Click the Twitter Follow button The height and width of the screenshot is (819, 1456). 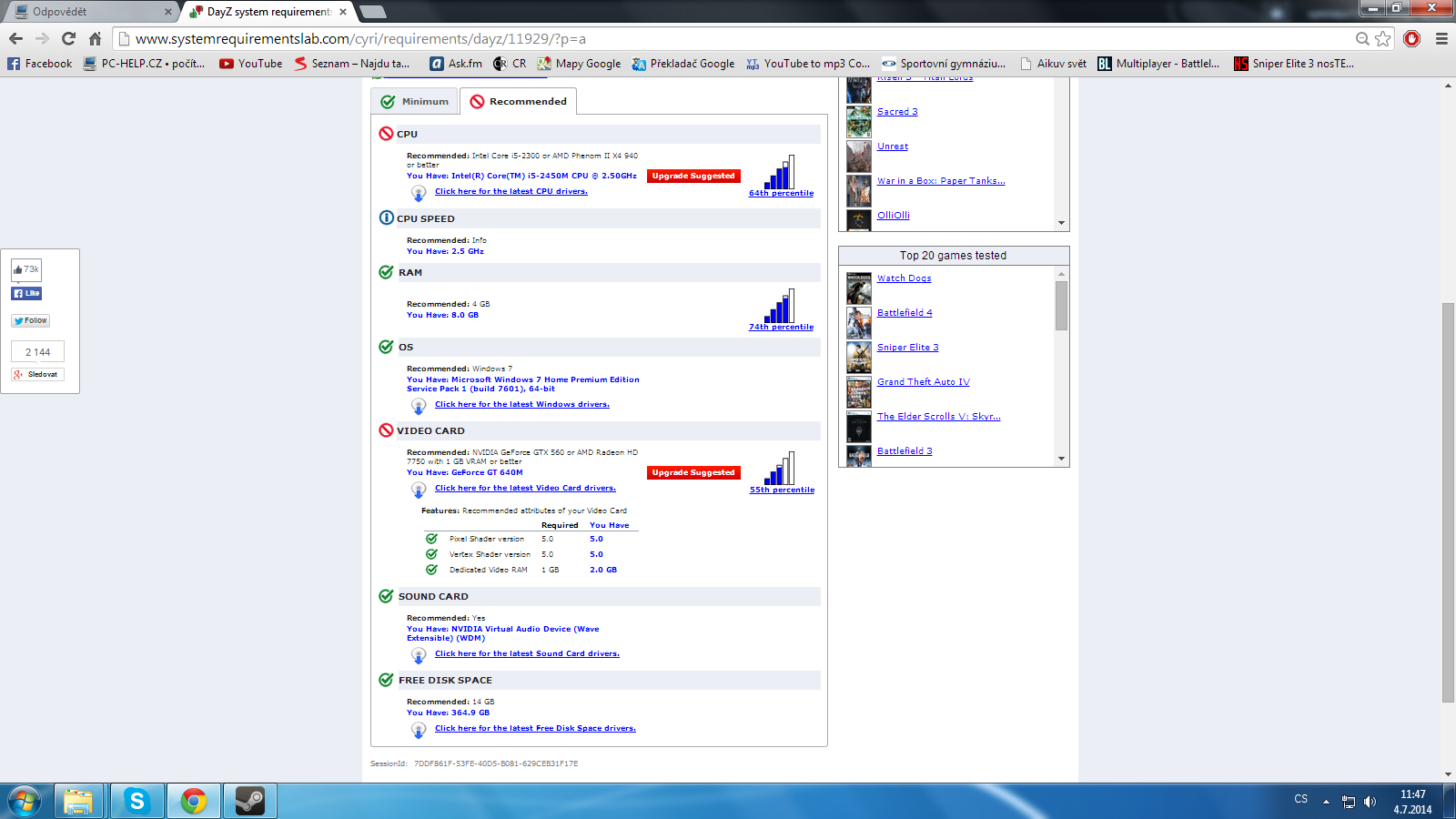[x=30, y=320]
